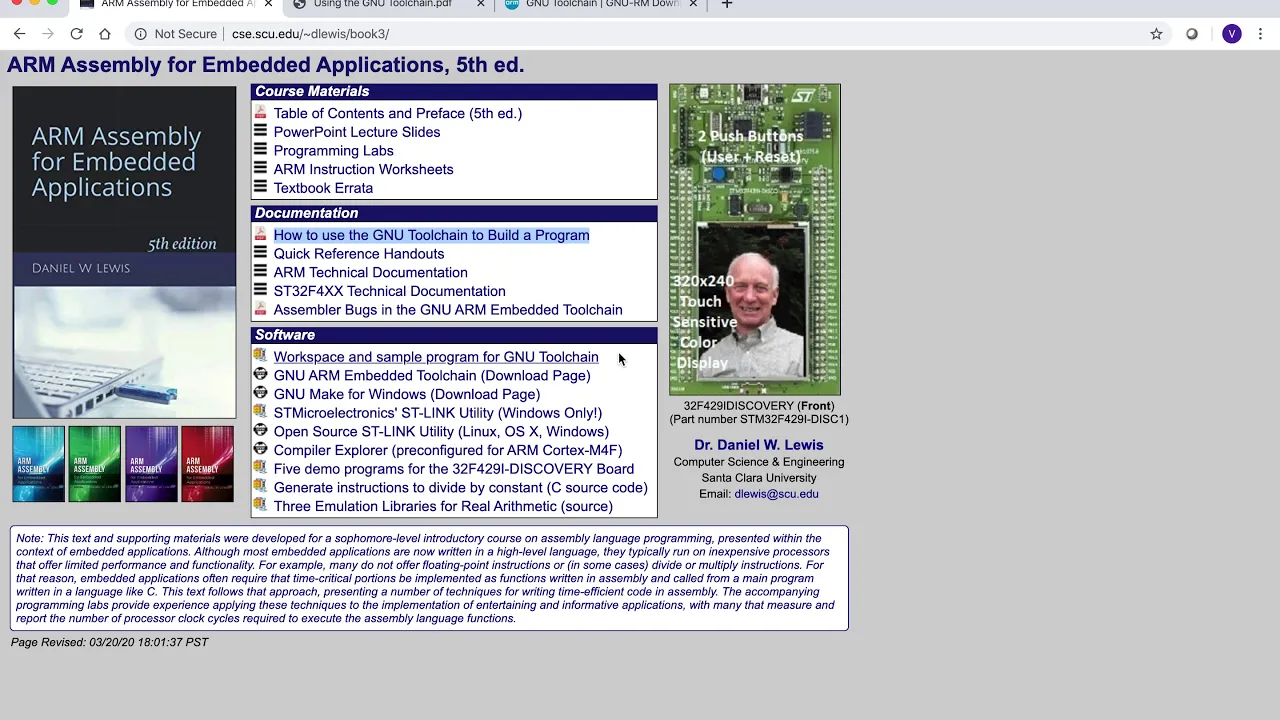Open ST32F4XX Technical Documentation link
This screenshot has width=1280, height=720.
tap(390, 291)
